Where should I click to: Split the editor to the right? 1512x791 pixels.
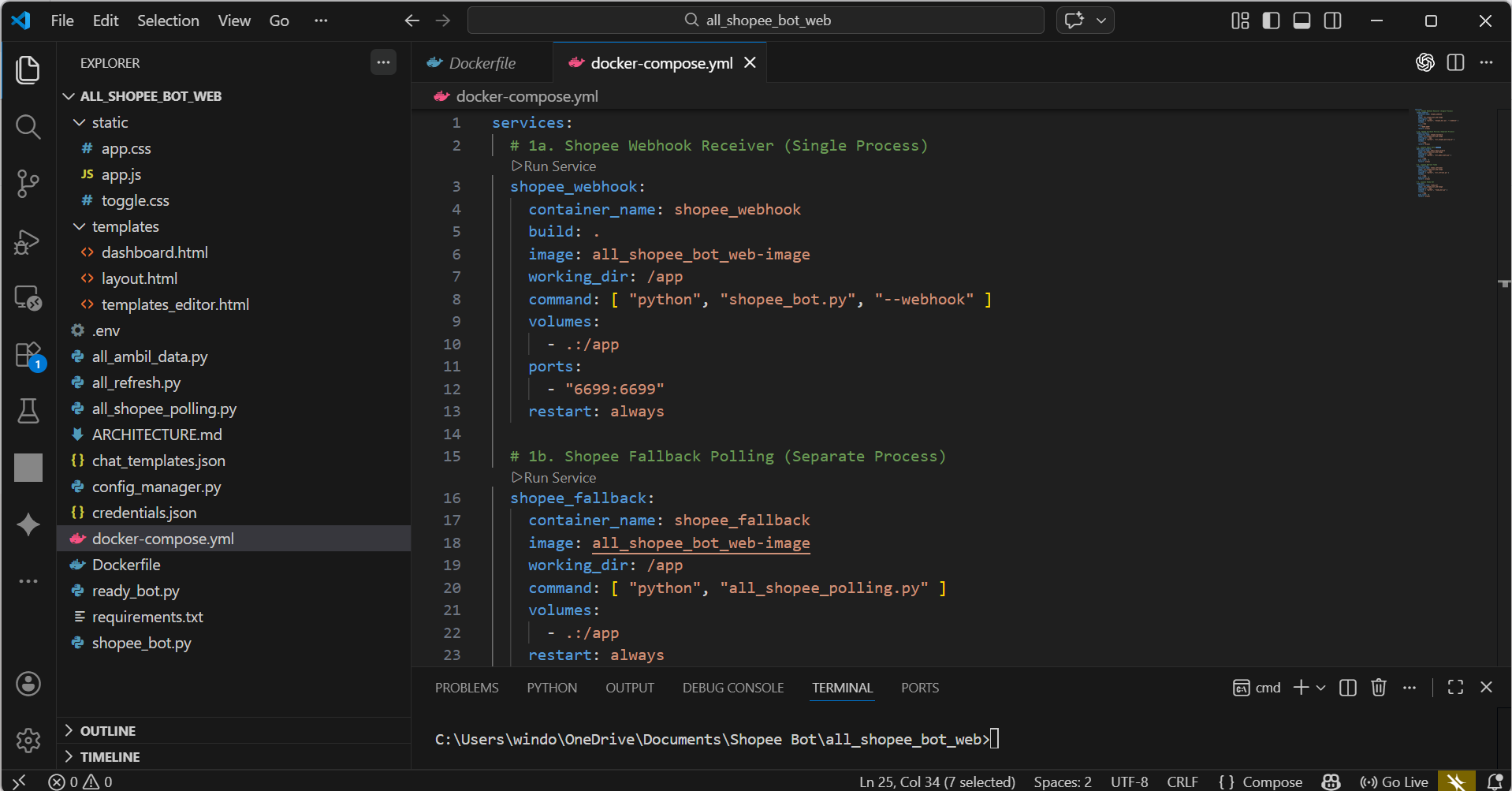[1455, 63]
